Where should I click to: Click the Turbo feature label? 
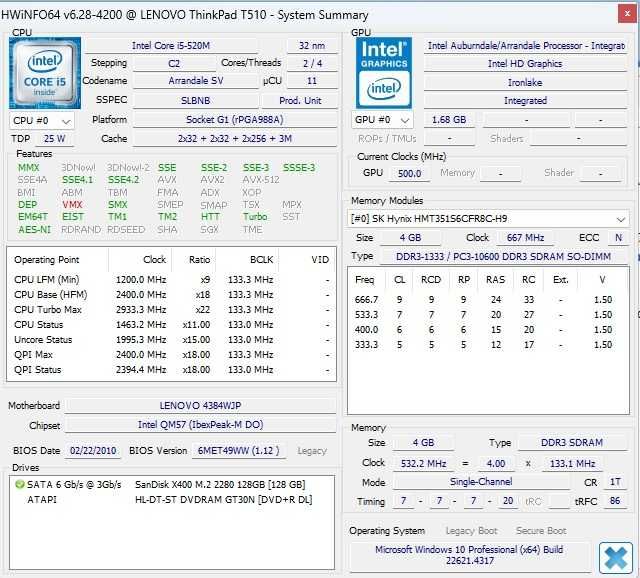[x=255, y=217]
